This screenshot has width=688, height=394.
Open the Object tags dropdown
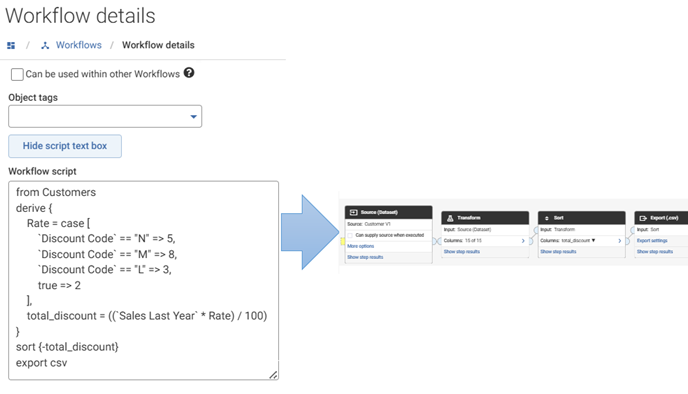(105, 116)
